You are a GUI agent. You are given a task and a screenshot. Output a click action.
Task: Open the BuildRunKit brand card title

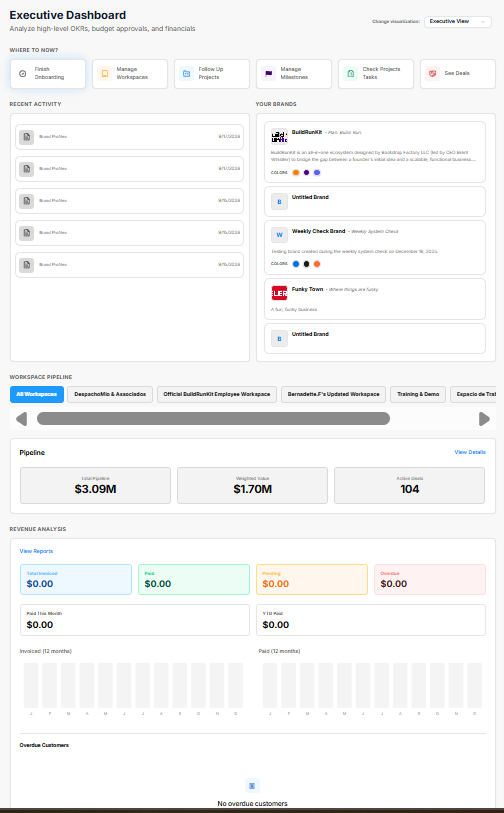(306, 132)
